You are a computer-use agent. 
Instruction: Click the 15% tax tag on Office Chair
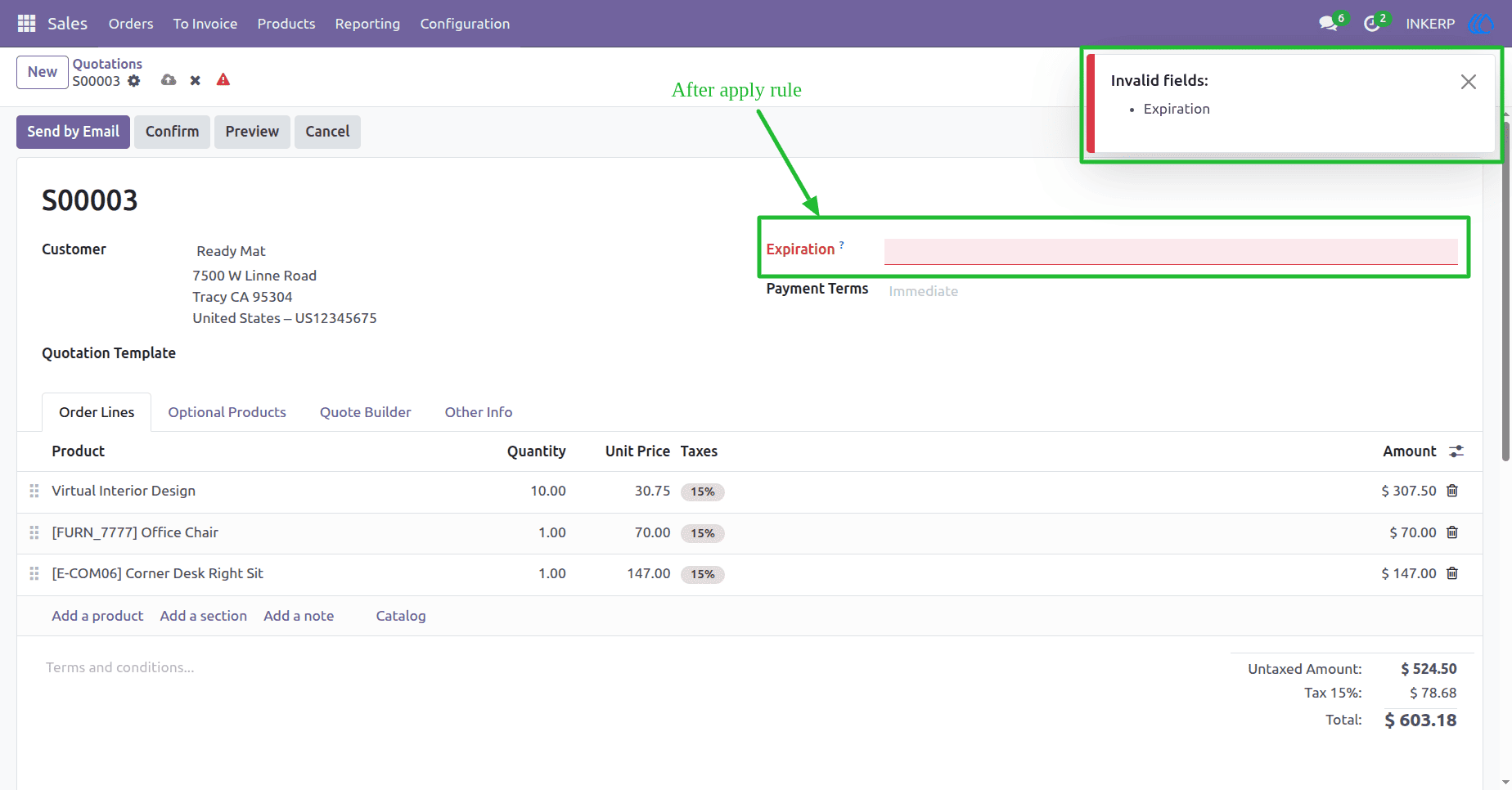703,533
